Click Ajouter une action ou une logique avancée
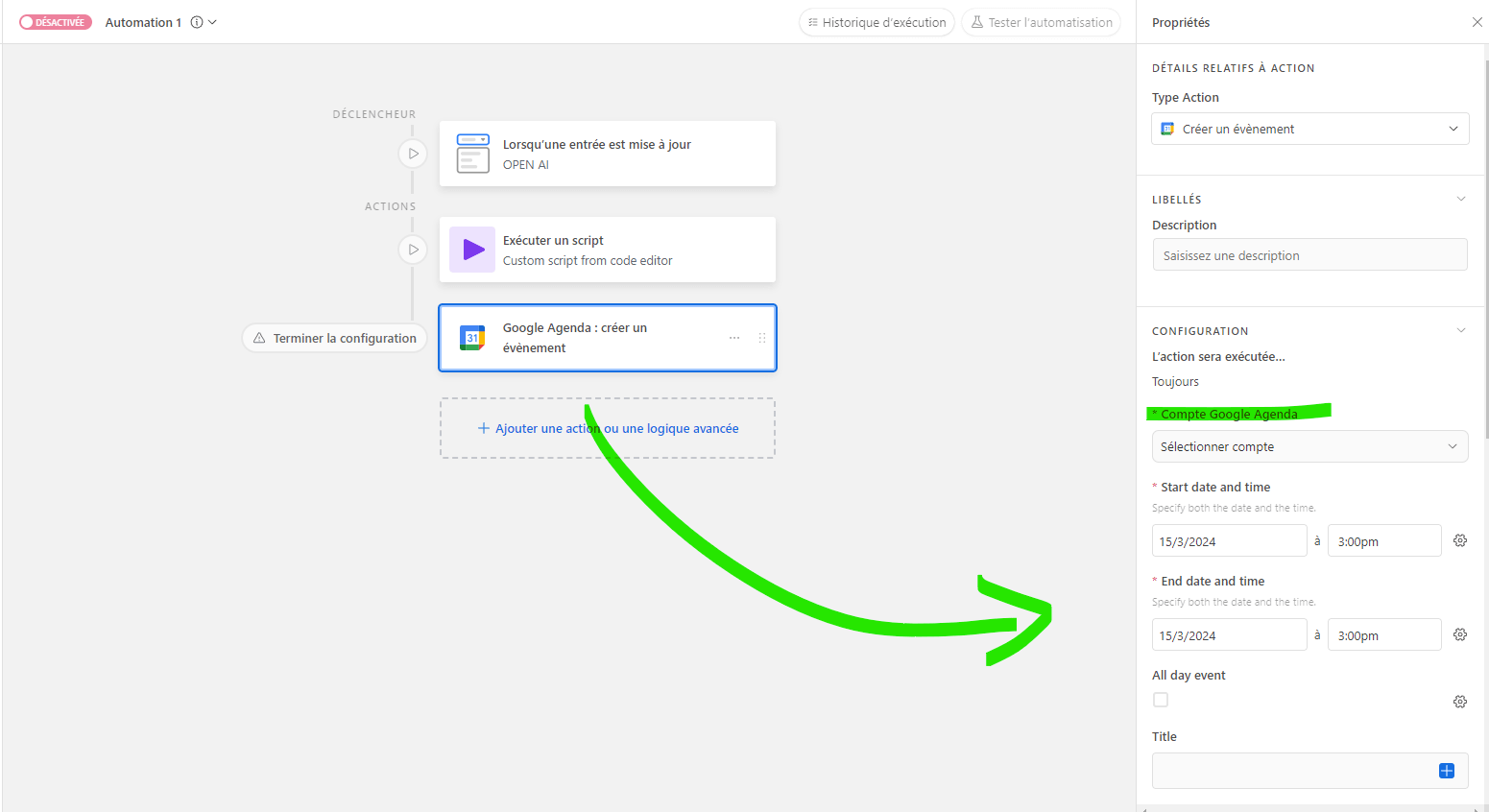The image size is (1489, 812). pos(608,428)
